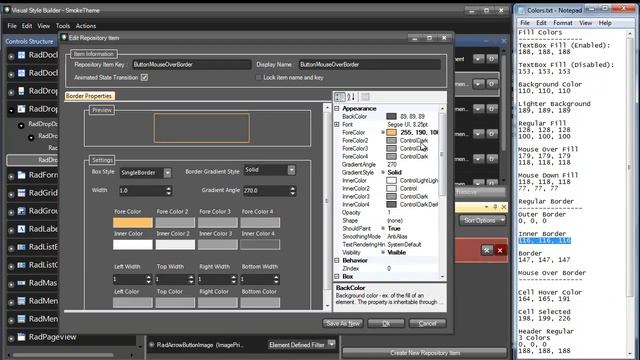Image resolution: width=640 pixels, height=360 pixels.
Task: Click the RadLabel control icon in tree
Action: click(x=21, y=229)
